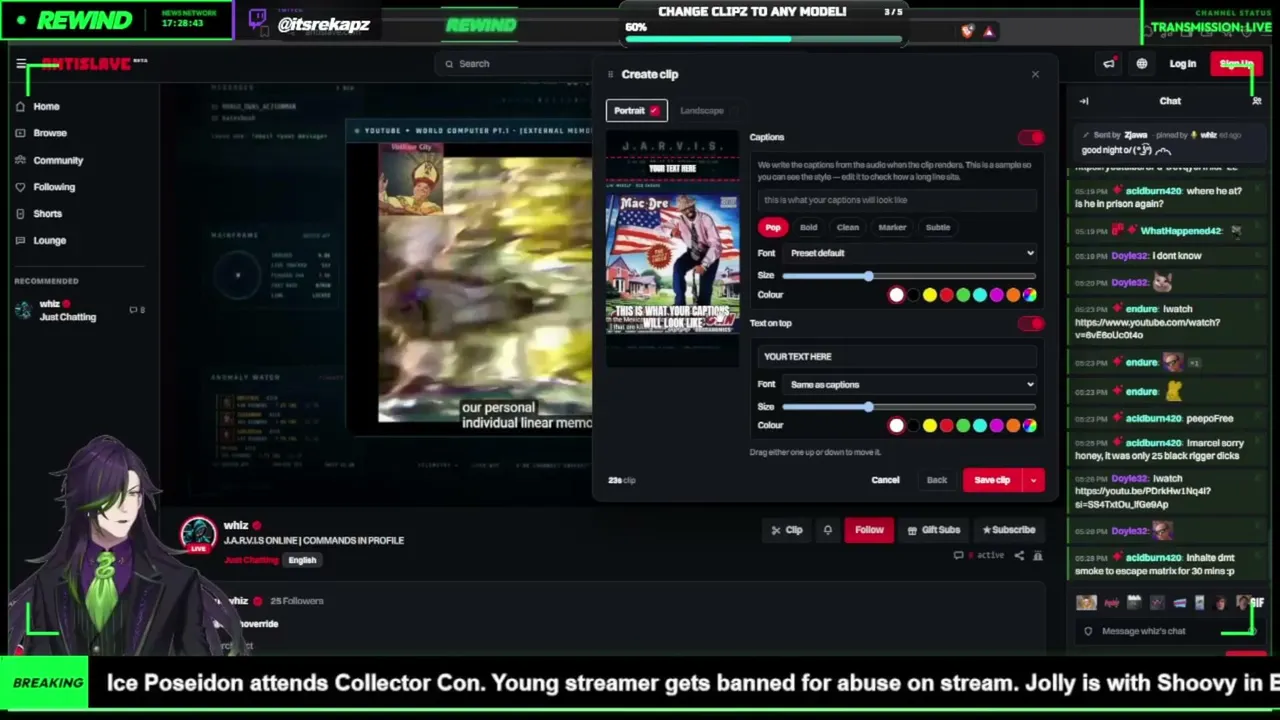Click the caption sample text field

point(896,200)
